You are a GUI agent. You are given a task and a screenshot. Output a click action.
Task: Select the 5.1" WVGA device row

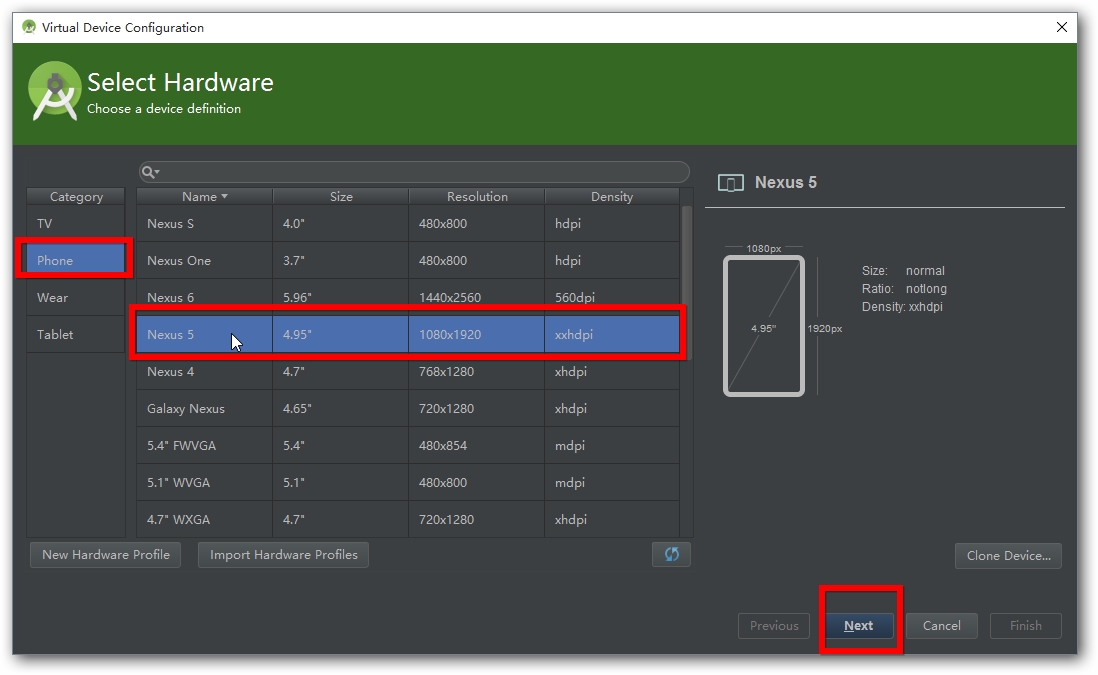408,482
